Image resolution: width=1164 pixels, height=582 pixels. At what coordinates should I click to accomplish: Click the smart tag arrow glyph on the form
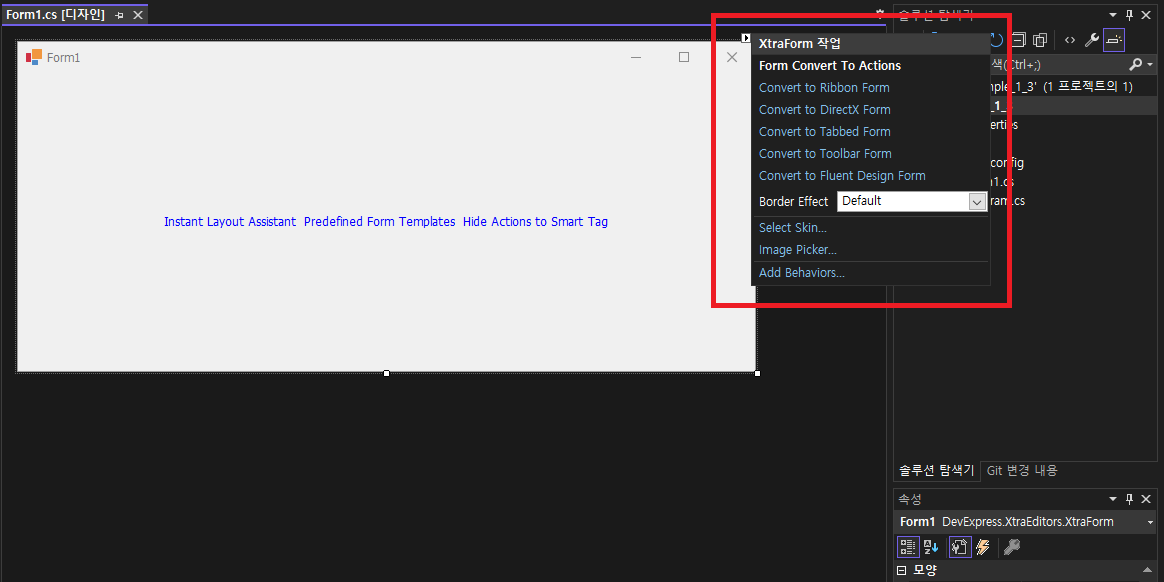746,38
